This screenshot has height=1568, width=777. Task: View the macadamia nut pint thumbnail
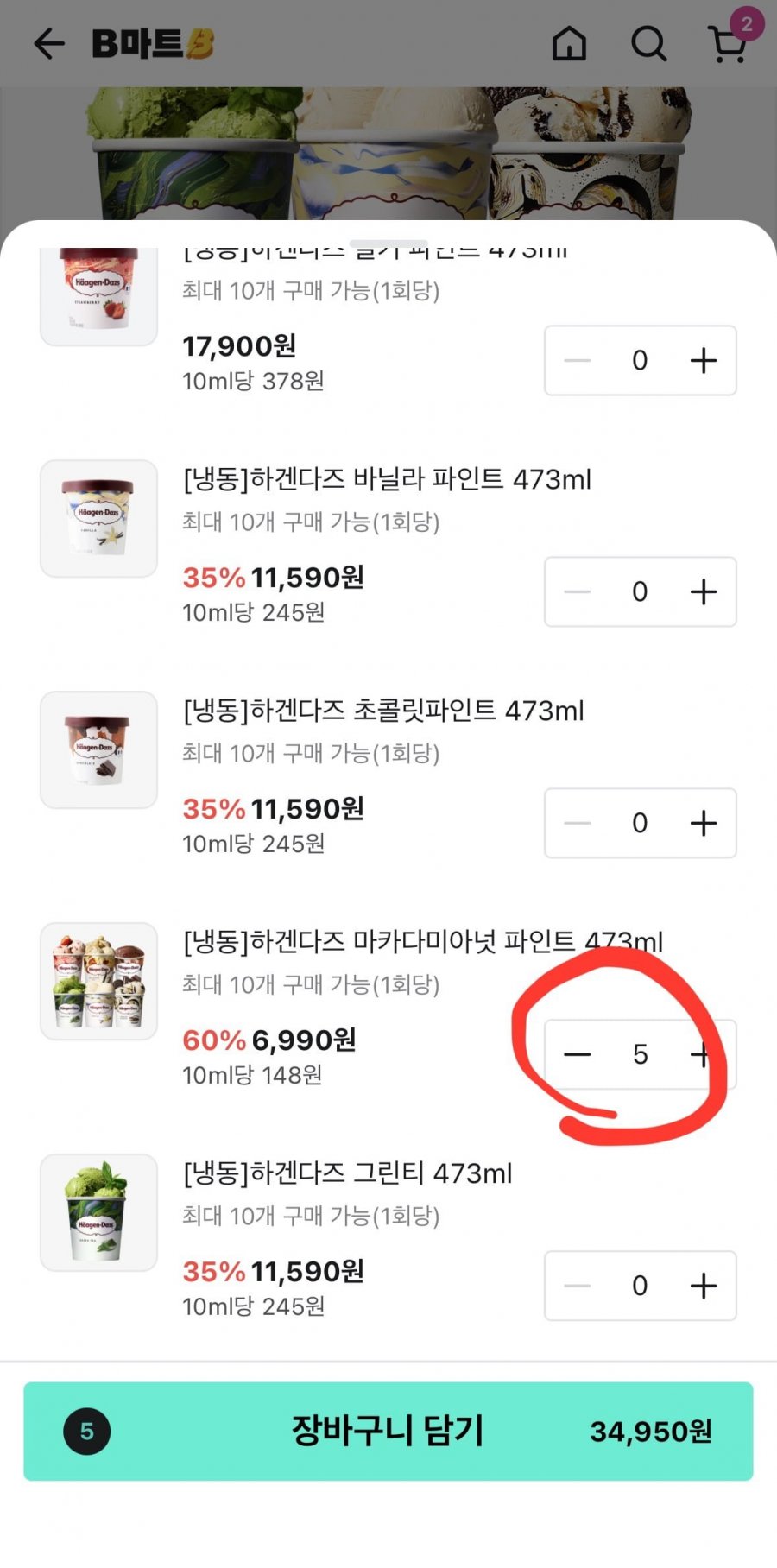coord(98,981)
